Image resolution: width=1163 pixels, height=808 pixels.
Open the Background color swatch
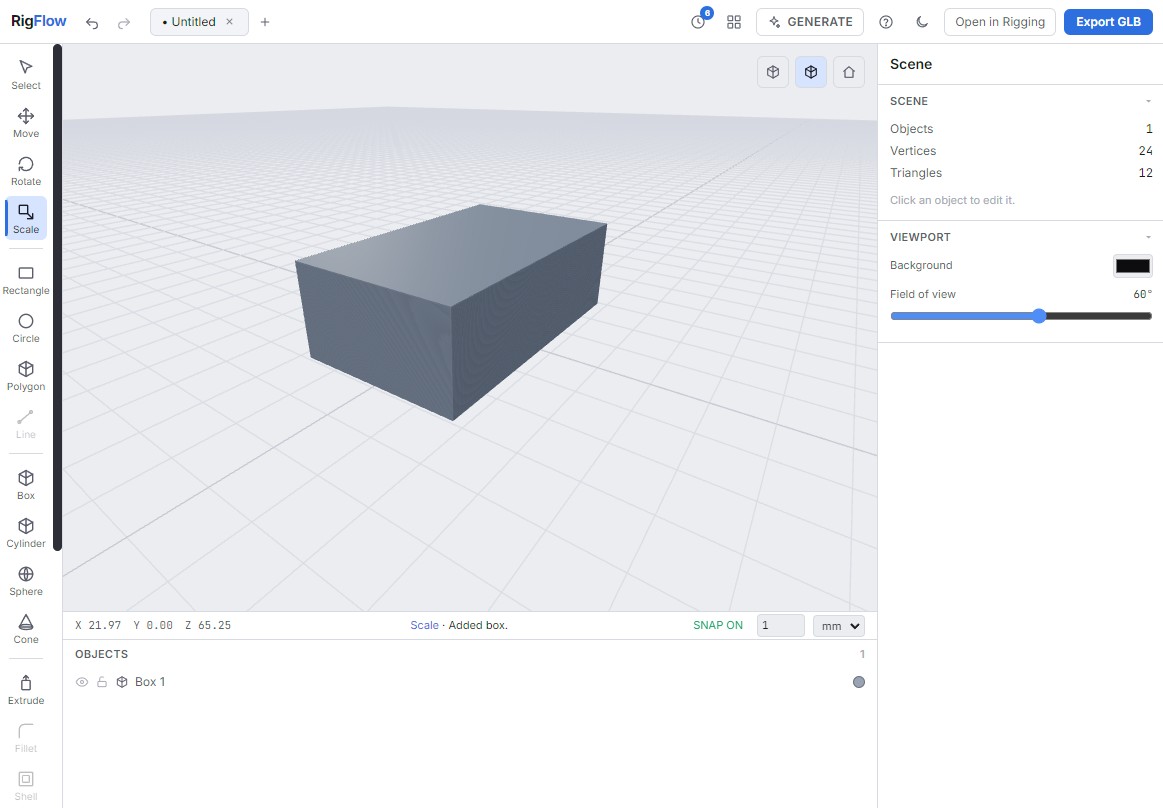(1133, 266)
